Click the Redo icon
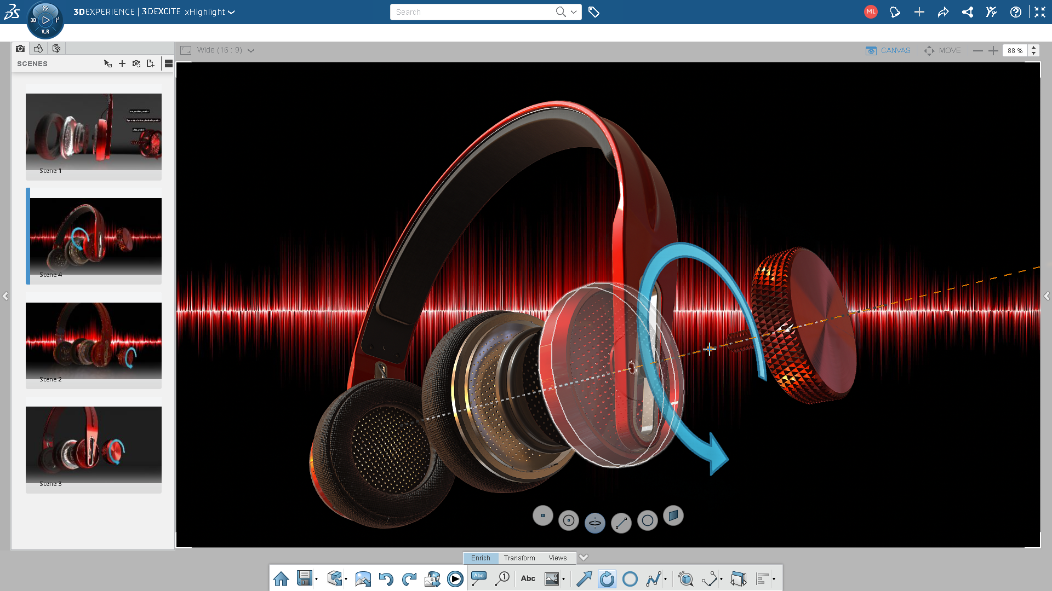This screenshot has width=1052, height=591. coord(409,578)
